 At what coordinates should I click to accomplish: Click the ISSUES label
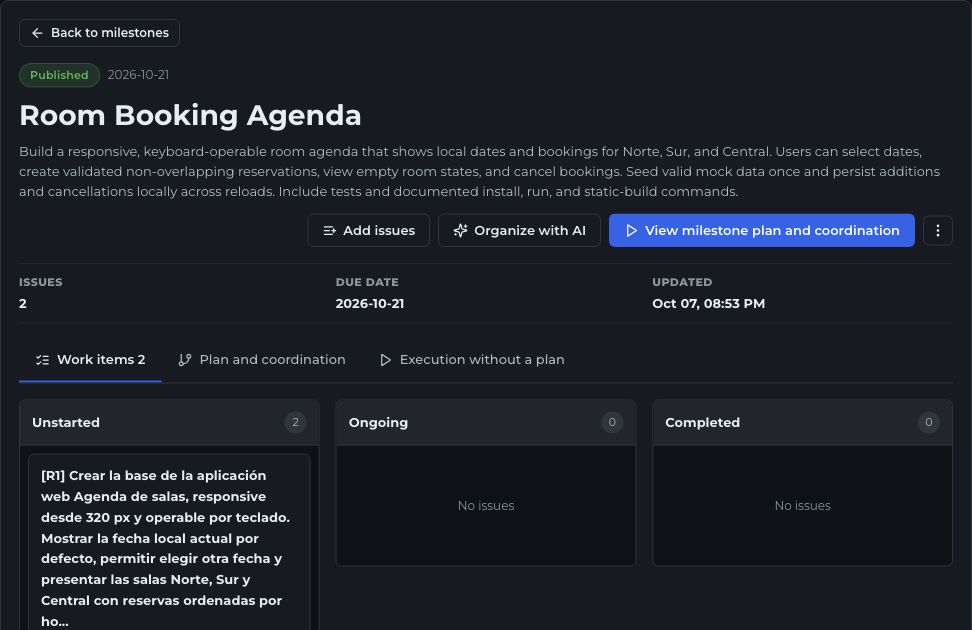point(40,282)
